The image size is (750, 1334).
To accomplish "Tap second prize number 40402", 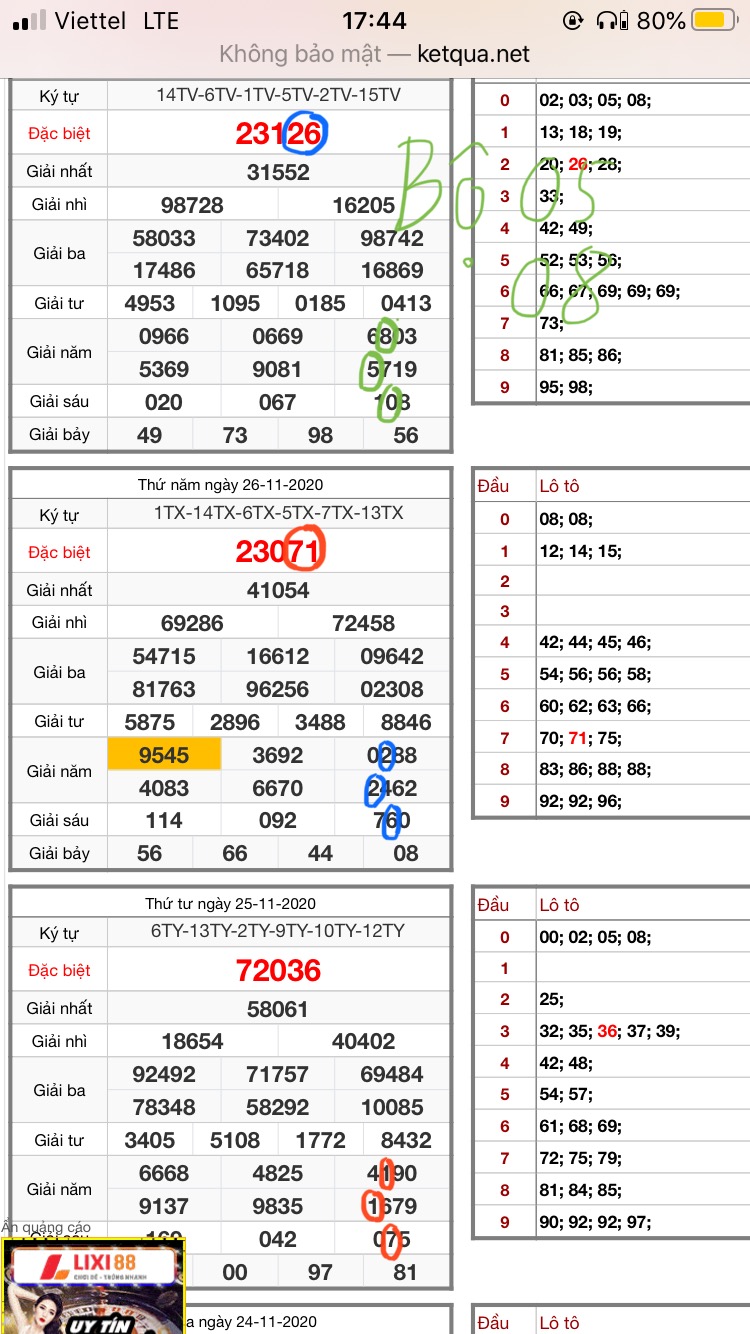I will (x=364, y=1041).
